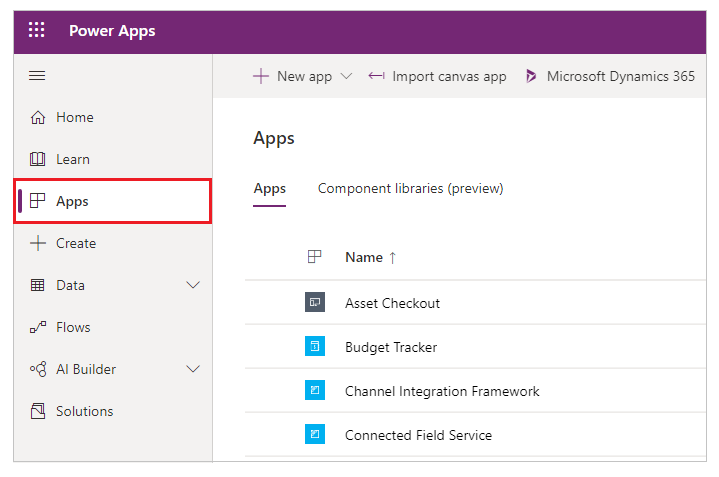Viewport: 719px width, 477px height.
Task: Switch to the Apps tab
Action: pyautogui.click(x=270, y=189)
